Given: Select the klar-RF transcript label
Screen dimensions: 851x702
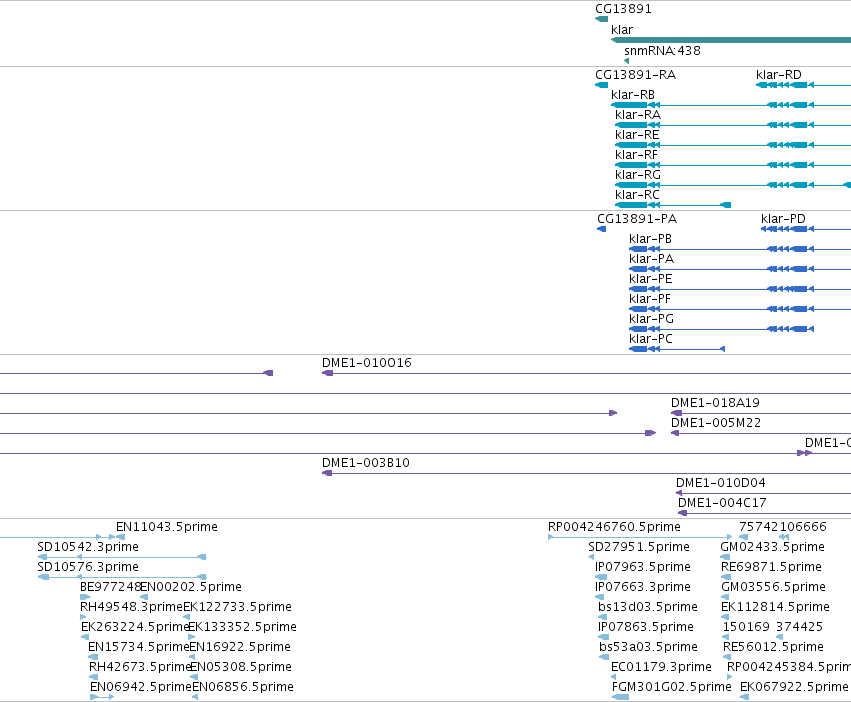Looking at the screenshot, I should click(636, 155).
